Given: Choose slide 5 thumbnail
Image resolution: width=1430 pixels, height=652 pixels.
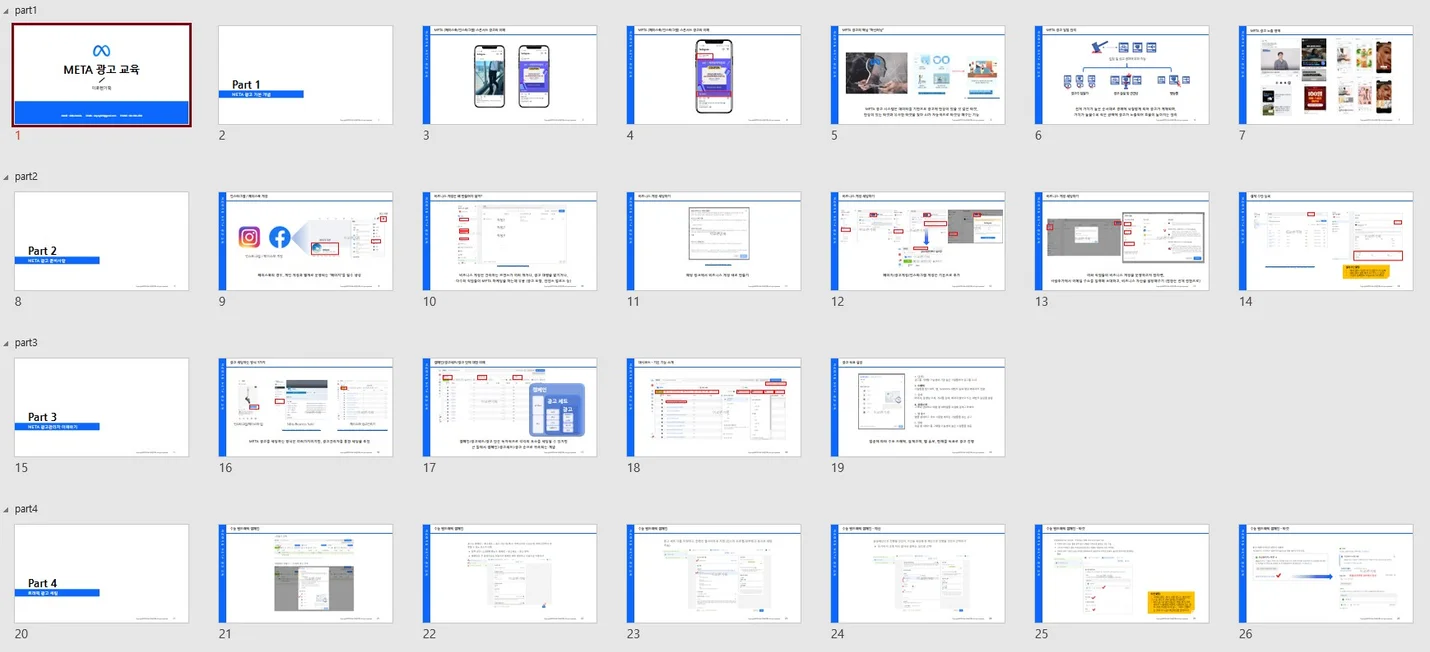Looking at the screenshot, I should pos(917,75).
